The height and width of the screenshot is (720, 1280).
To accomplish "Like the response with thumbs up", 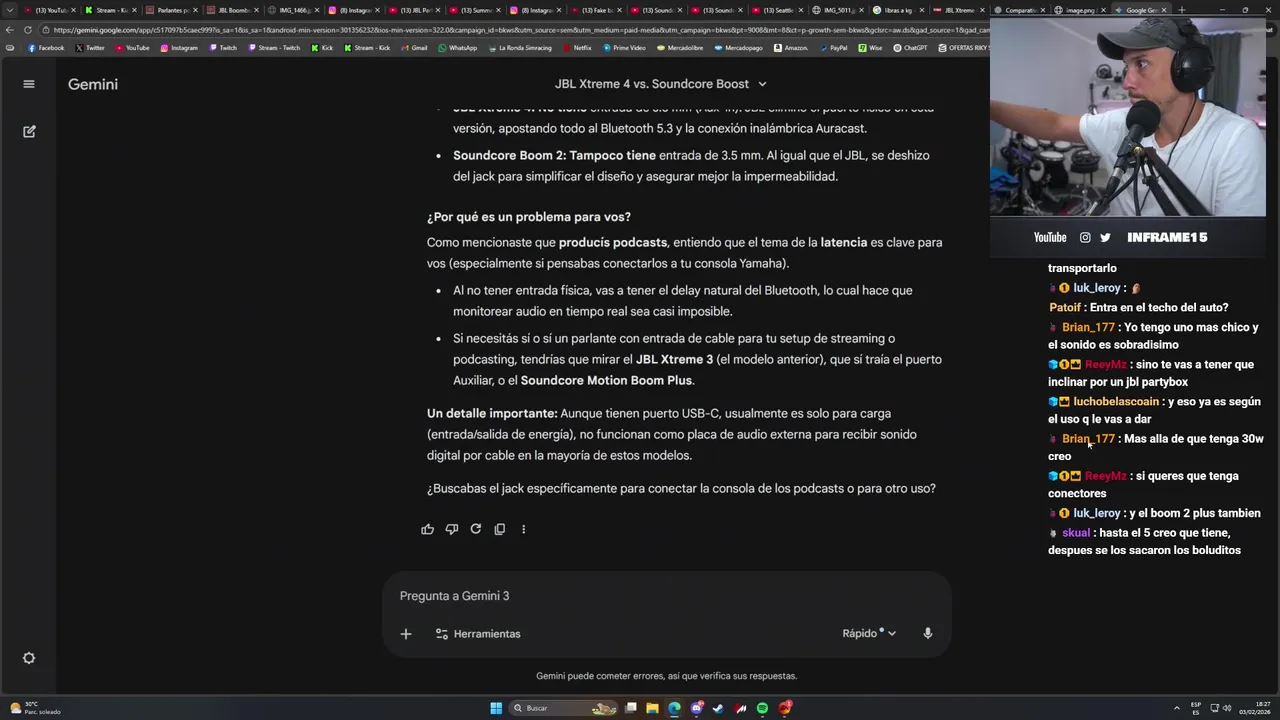I will (x=428, y=529).
